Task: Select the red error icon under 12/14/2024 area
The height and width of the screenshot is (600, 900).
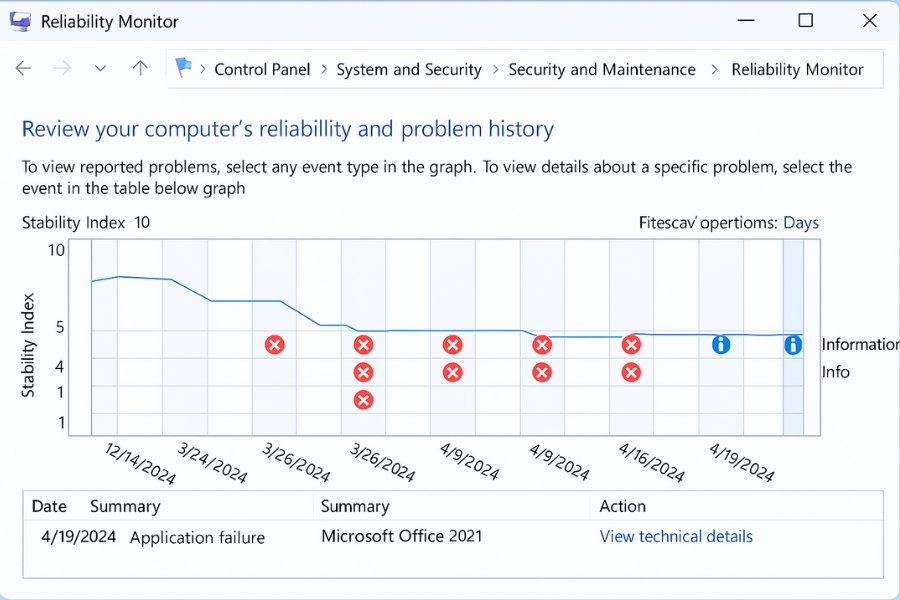Action: [x=275, y=344]
